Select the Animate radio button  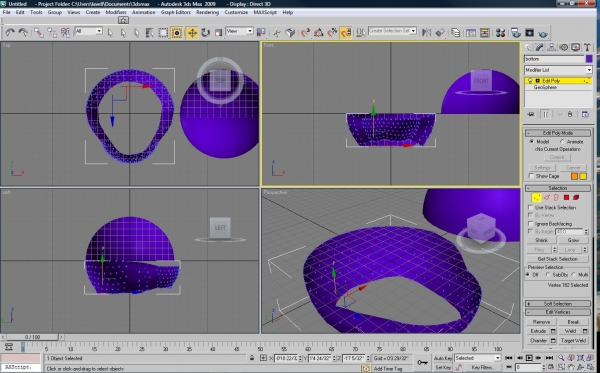[562, 142]
